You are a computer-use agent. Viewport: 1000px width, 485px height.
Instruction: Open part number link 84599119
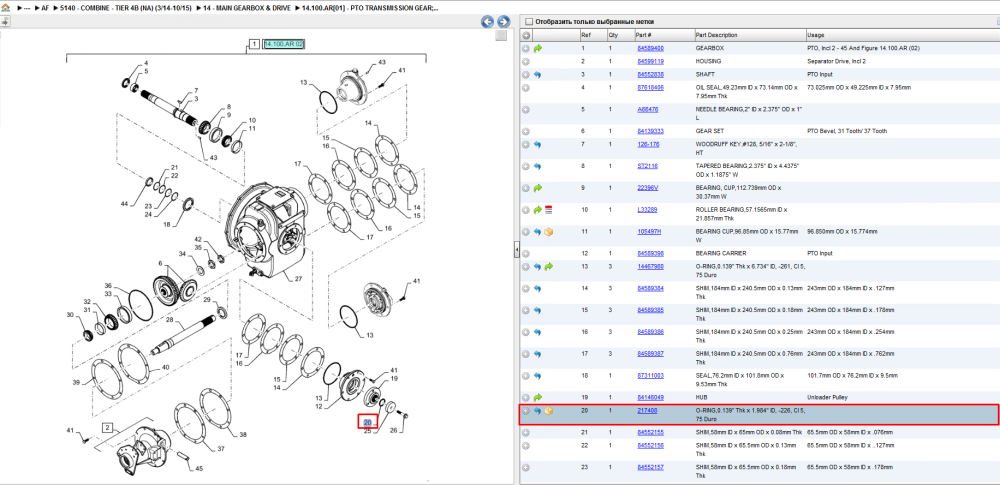[651, 62]
